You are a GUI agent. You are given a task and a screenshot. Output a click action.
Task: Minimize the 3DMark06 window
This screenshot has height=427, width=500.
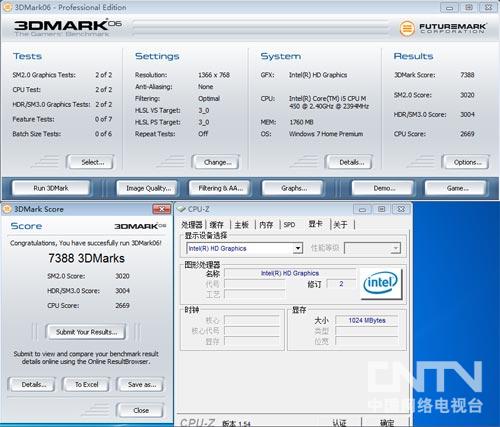point(449,7)
